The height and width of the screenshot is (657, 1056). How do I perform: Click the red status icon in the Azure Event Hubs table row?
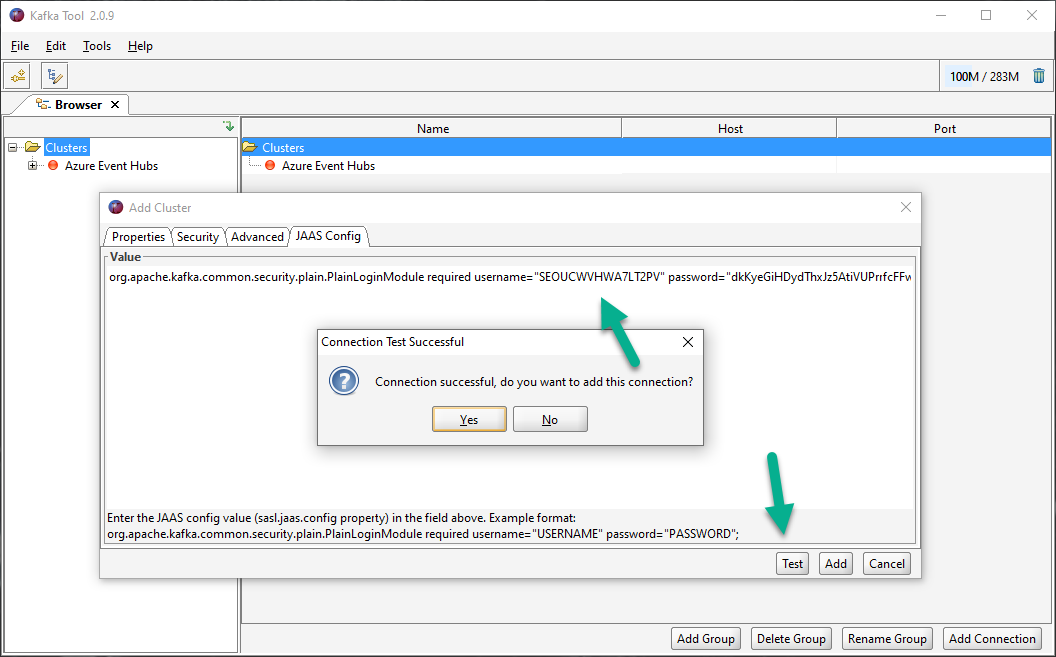tap(270, 165)
